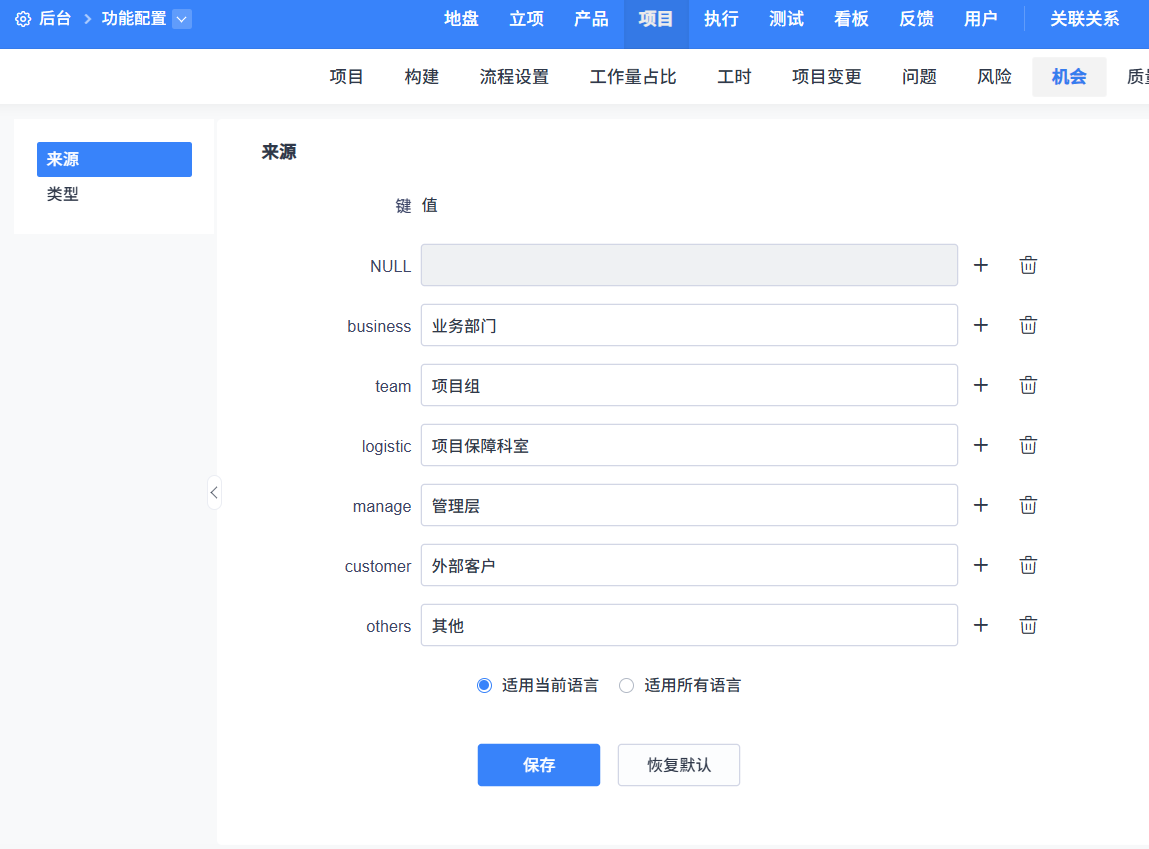Click the 保存 button
This screenshot has height=849, width=1149.
(x=538, y=765)
